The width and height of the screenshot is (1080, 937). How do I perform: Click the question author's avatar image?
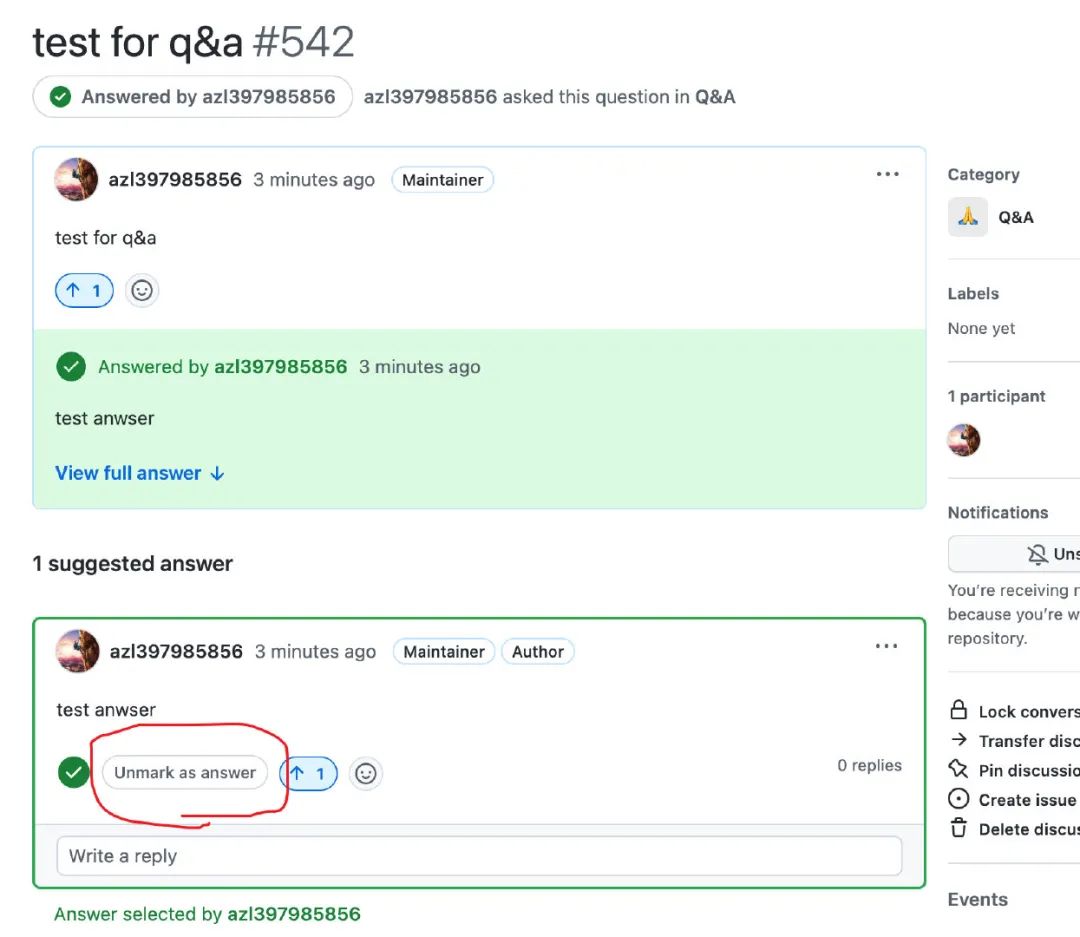76,179
